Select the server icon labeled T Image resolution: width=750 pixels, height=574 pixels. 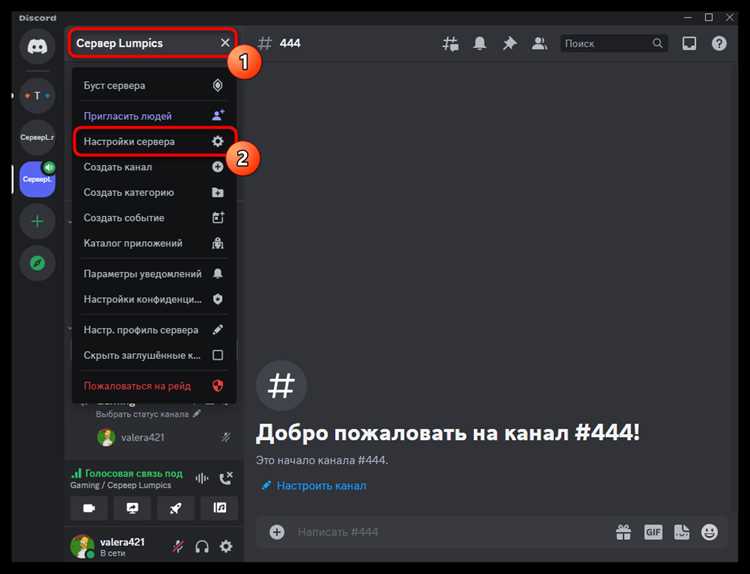click(x=37, y=96)
